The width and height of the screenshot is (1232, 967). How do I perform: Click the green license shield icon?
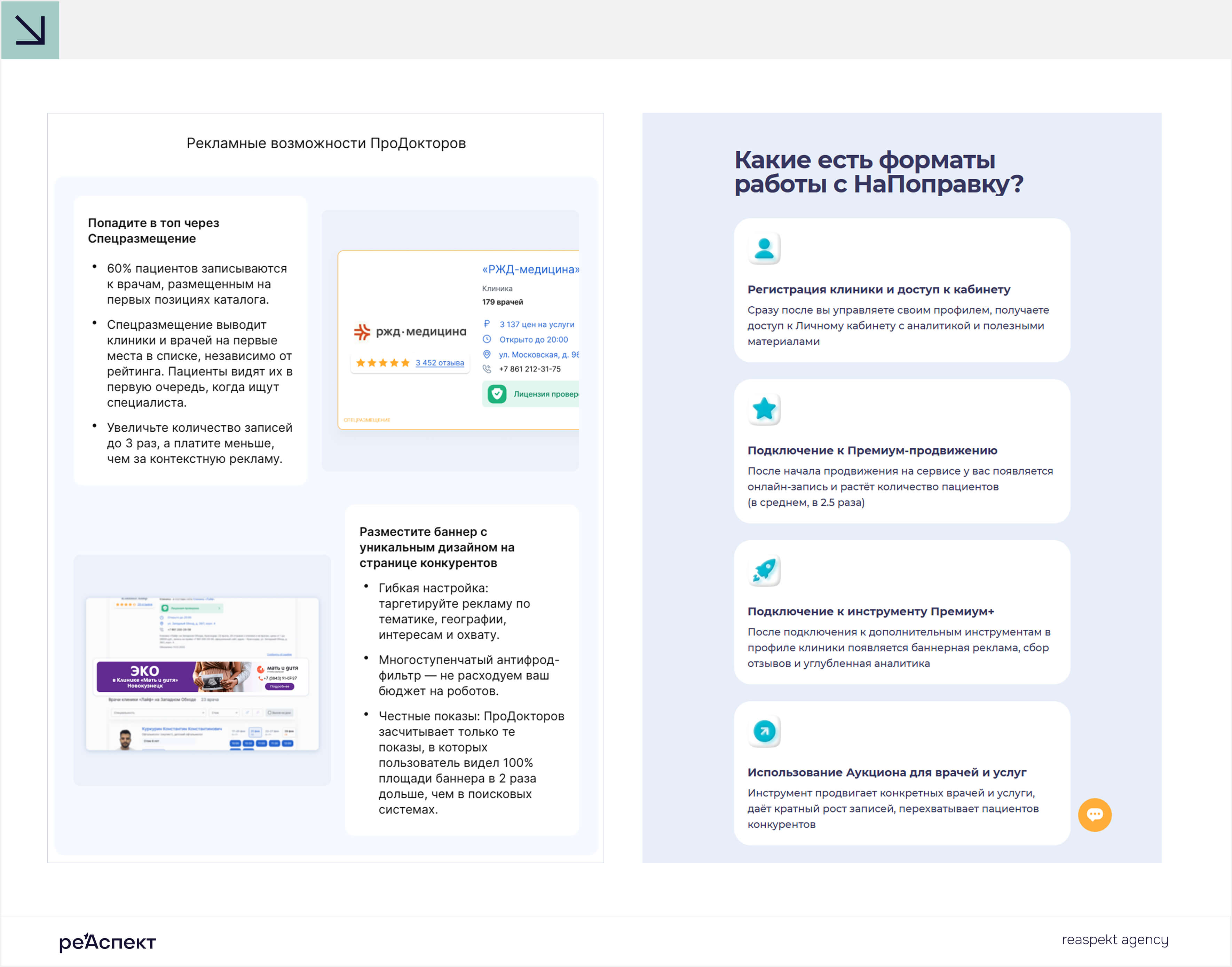(x=497, y=394)
